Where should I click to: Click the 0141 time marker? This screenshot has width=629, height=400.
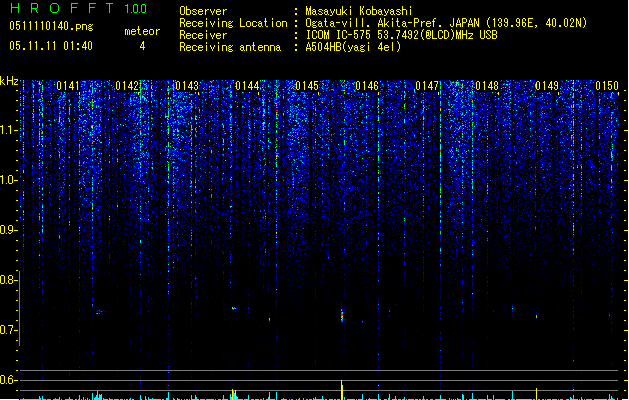point(68,86)
